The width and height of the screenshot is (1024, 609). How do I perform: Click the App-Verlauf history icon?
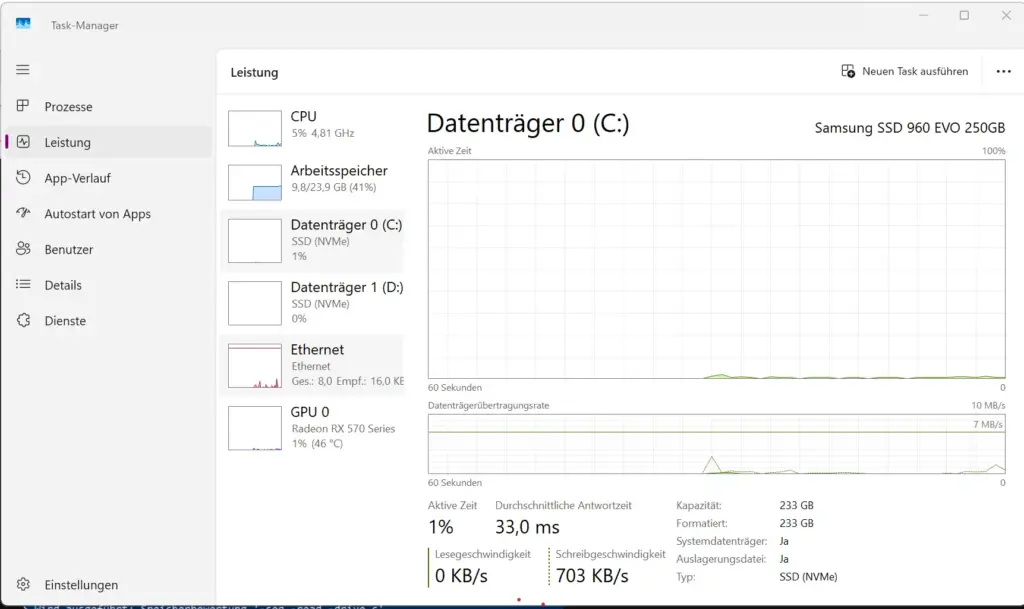23,178
